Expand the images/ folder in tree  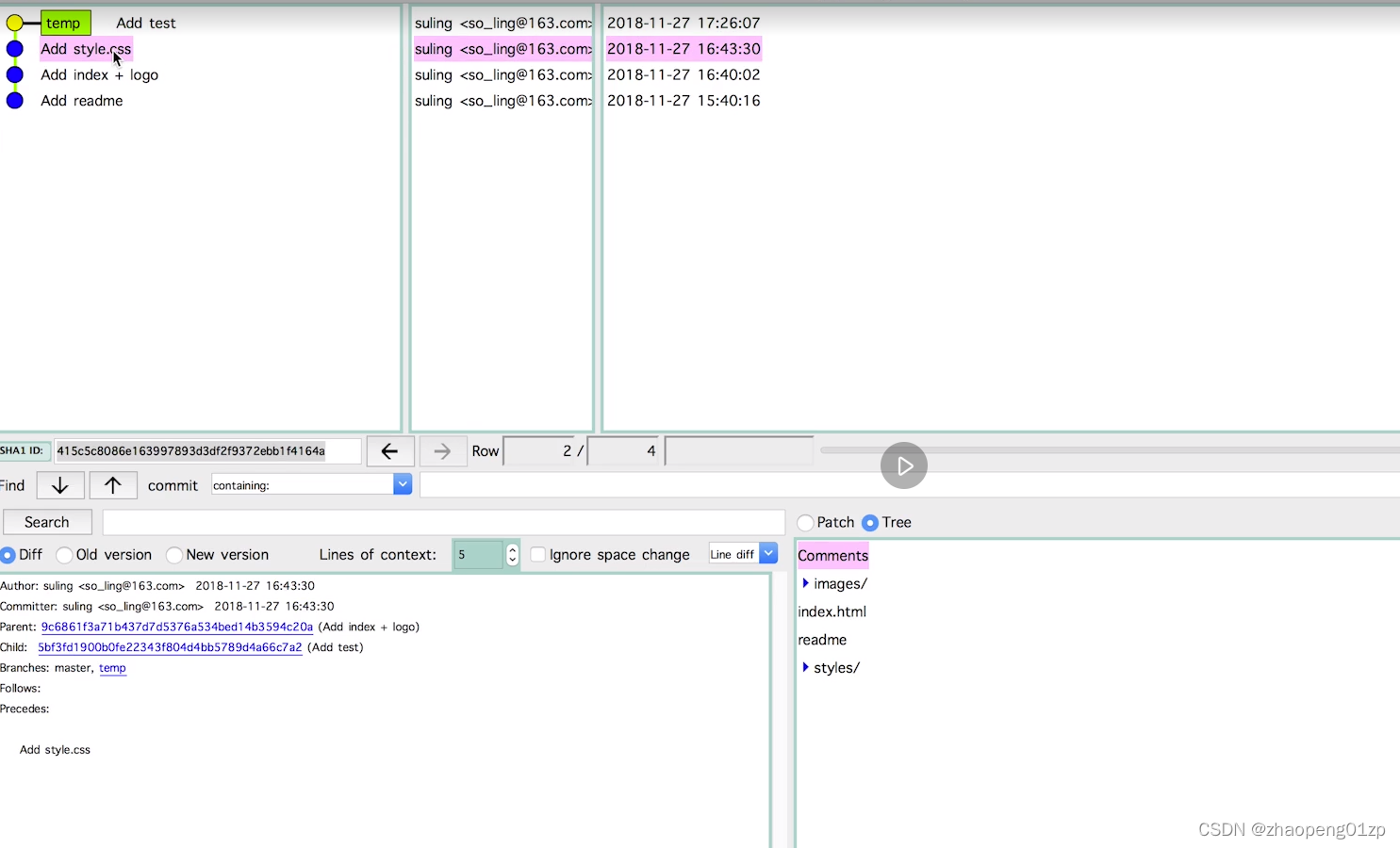click(805, 583)
